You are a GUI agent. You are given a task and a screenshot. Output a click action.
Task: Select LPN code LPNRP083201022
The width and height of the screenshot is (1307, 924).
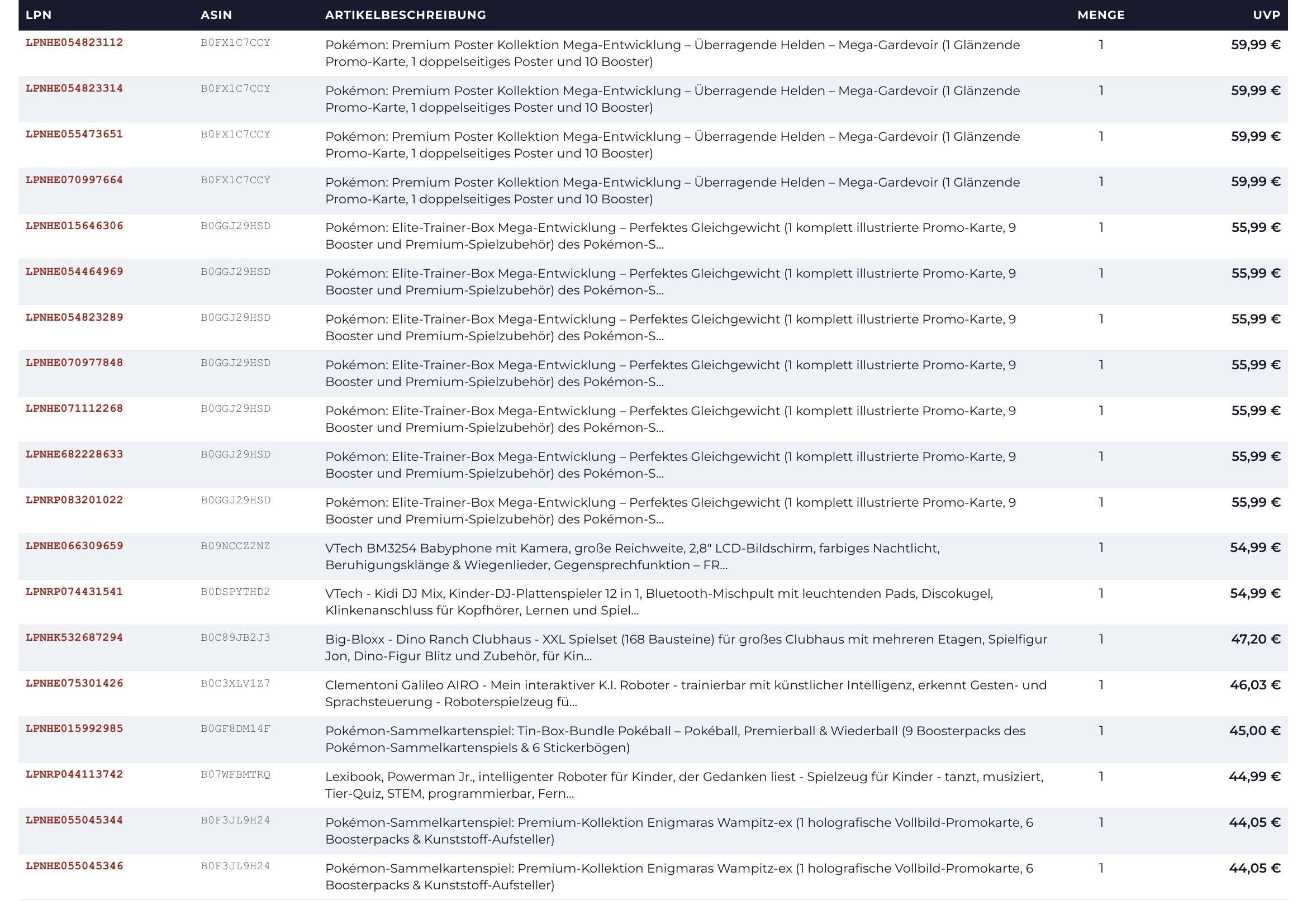pyautogui.click(x=74, y=500)
